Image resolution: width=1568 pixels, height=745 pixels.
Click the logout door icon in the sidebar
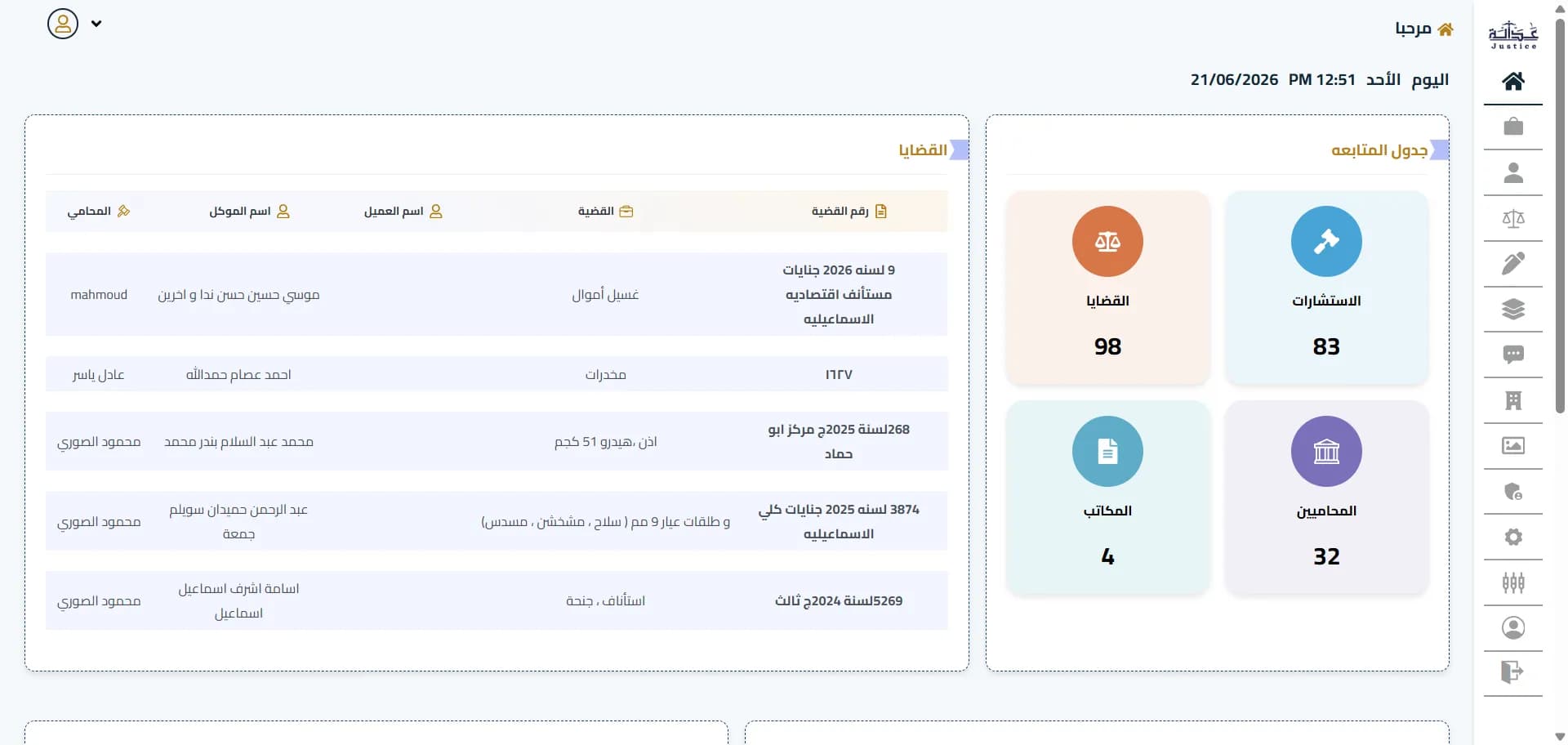[x=1512, y=672]
